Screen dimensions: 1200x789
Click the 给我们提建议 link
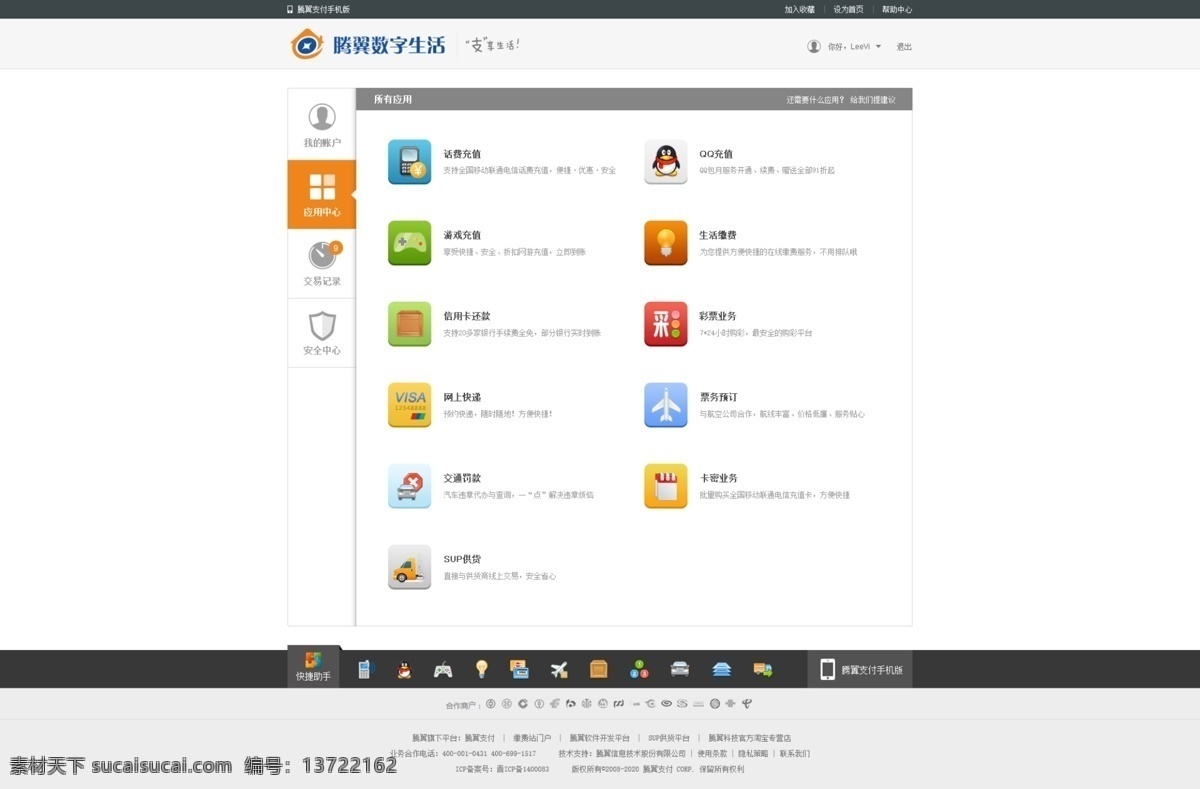pos(873,100)
